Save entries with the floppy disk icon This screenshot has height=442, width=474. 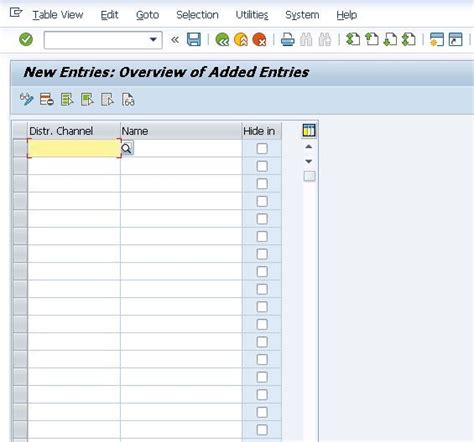click(194, 40)
